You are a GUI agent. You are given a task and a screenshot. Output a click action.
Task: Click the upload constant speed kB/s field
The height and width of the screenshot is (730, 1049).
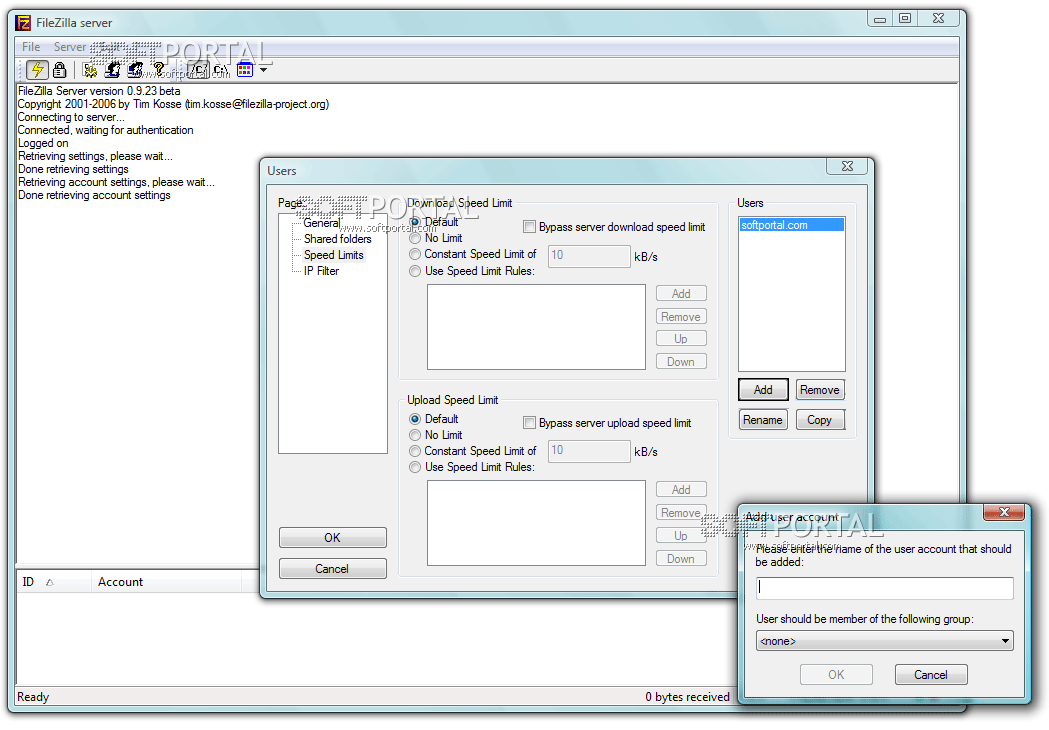pos(589,451)
